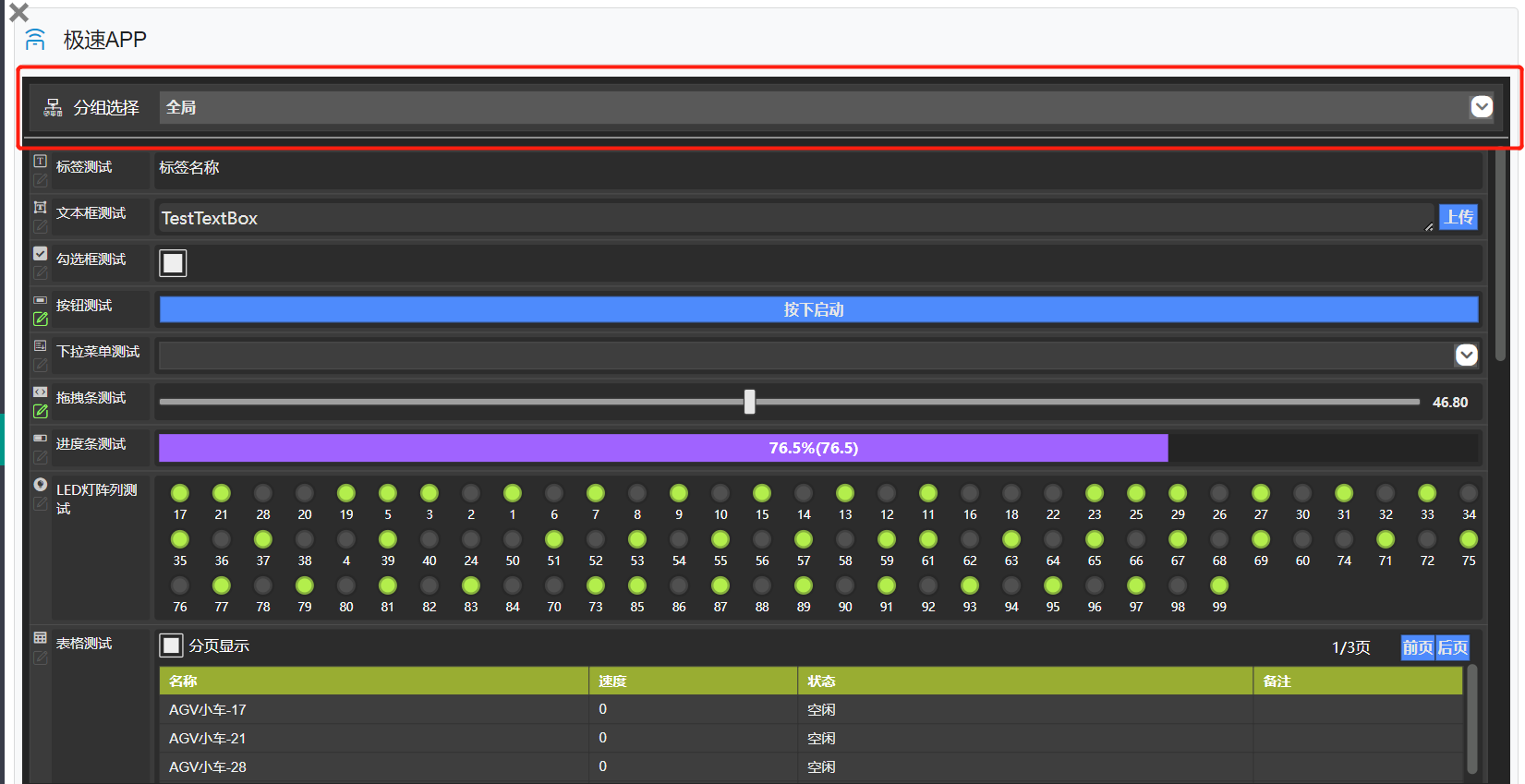The width and height of the screenshot is (1525, 784).
Task: Click the TestTextBox input field
Action: (x=796, y=218)
